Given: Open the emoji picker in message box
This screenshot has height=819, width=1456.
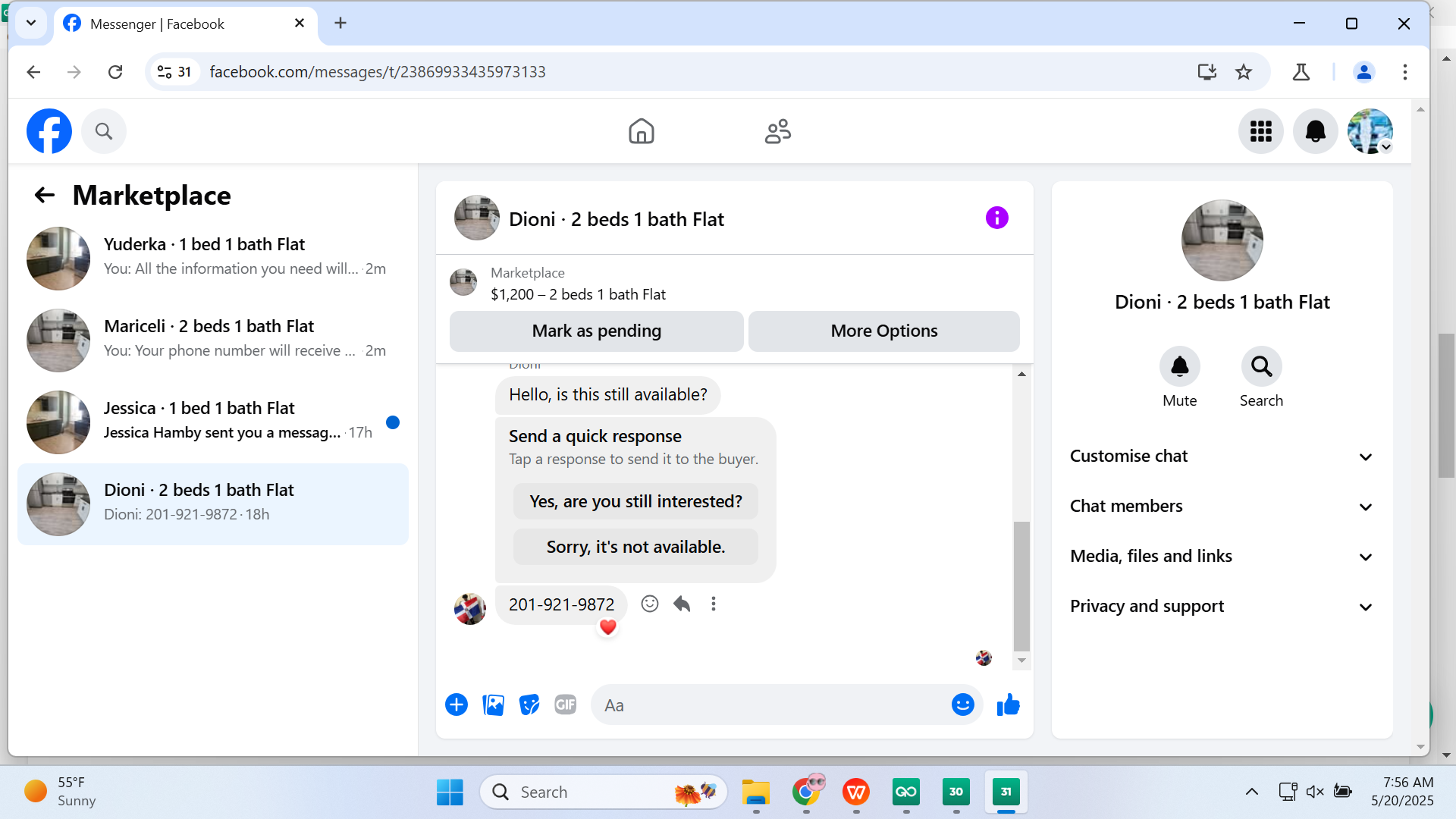Looking at the screenshot, I should [x=962, y=705].
